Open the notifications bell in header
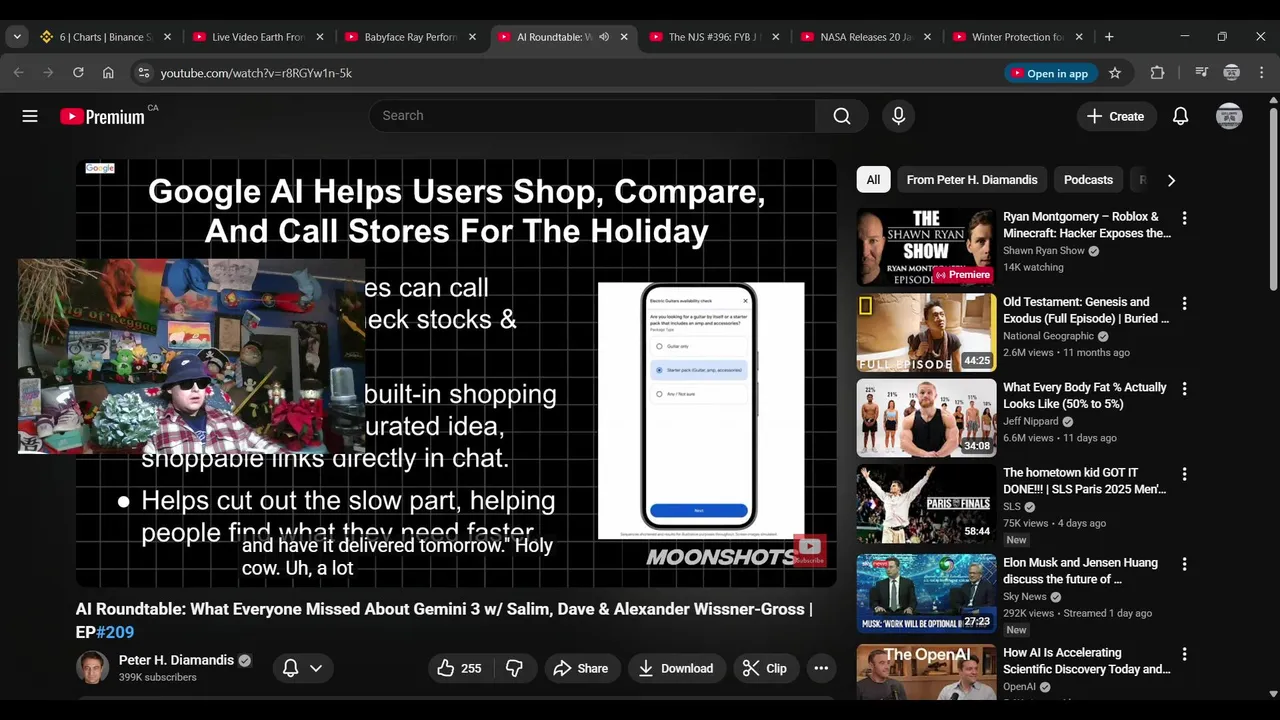Viewport: 1280px width, 720px height. [x=1181, y=116]
